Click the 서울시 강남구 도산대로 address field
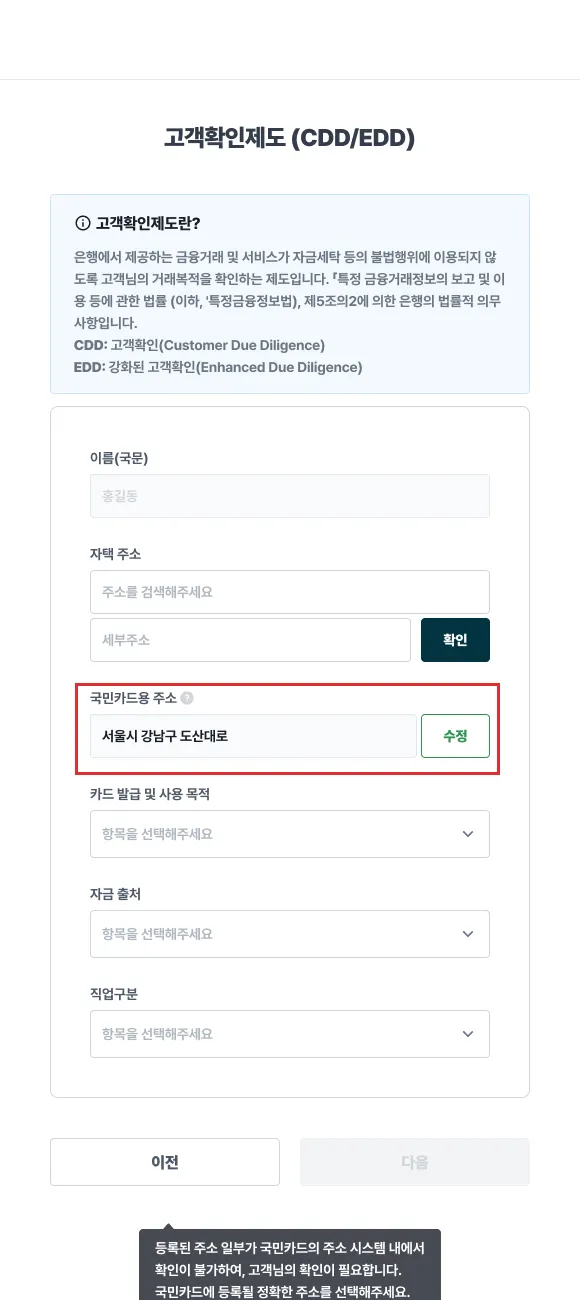This screenshot has height=1300, width=580. click(253, 736)
